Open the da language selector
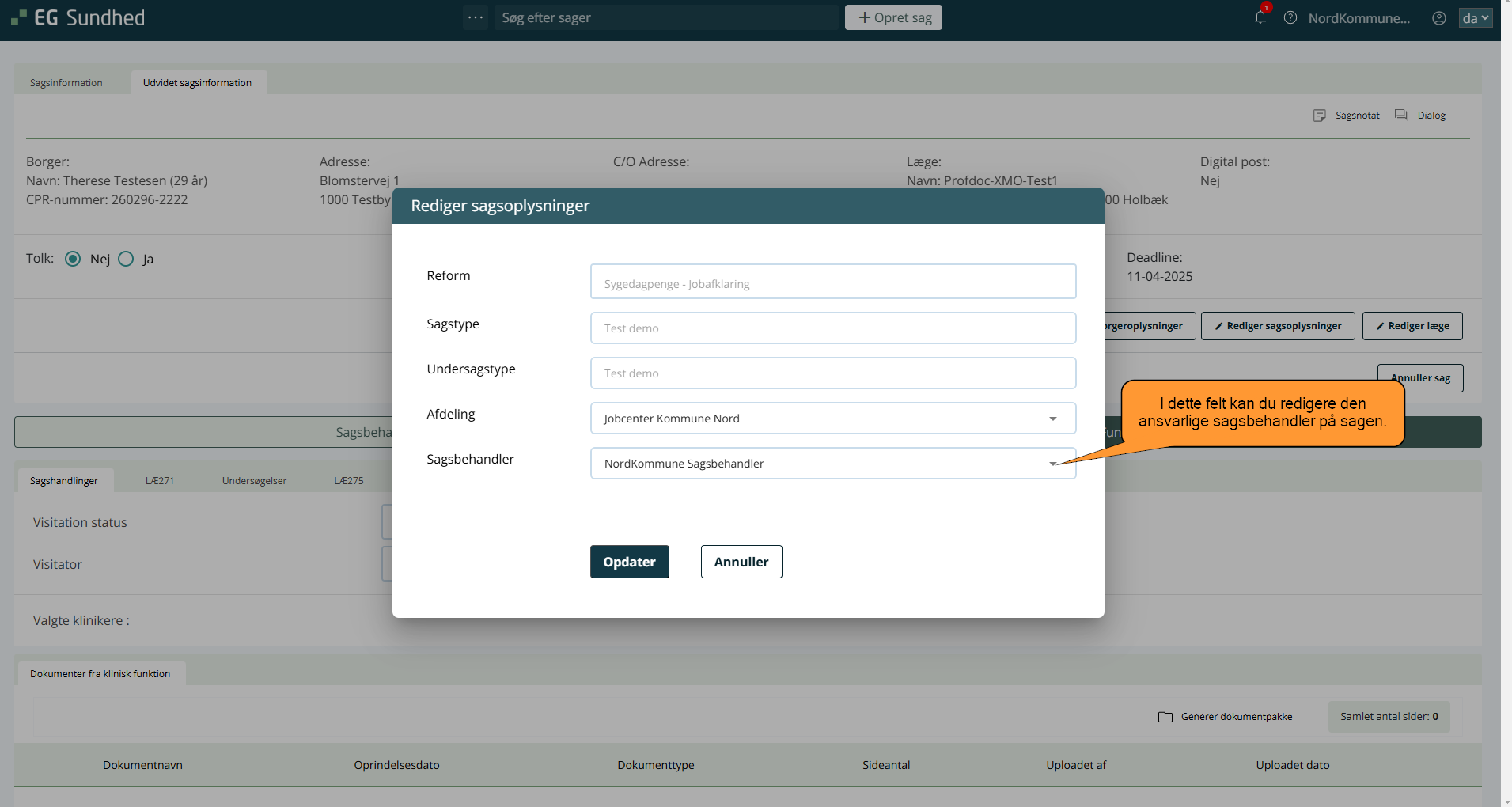Screen dimensions: 1512x807 click(x=1475, y=17)
